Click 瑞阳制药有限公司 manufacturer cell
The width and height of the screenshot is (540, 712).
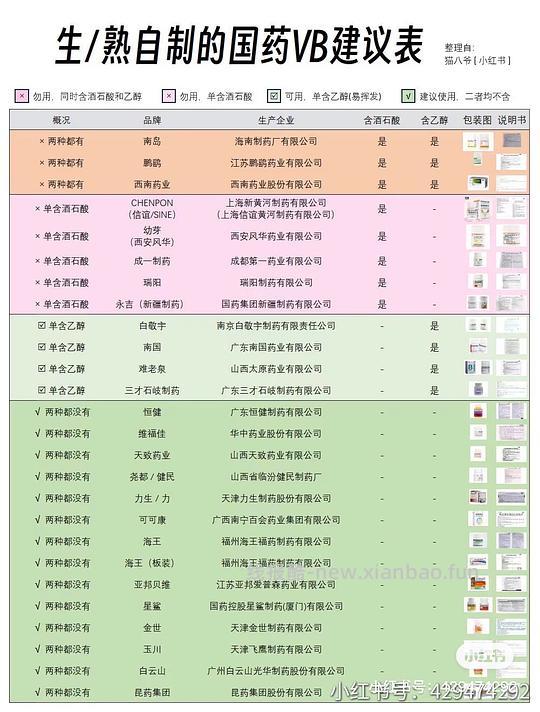tap(276, 283)
